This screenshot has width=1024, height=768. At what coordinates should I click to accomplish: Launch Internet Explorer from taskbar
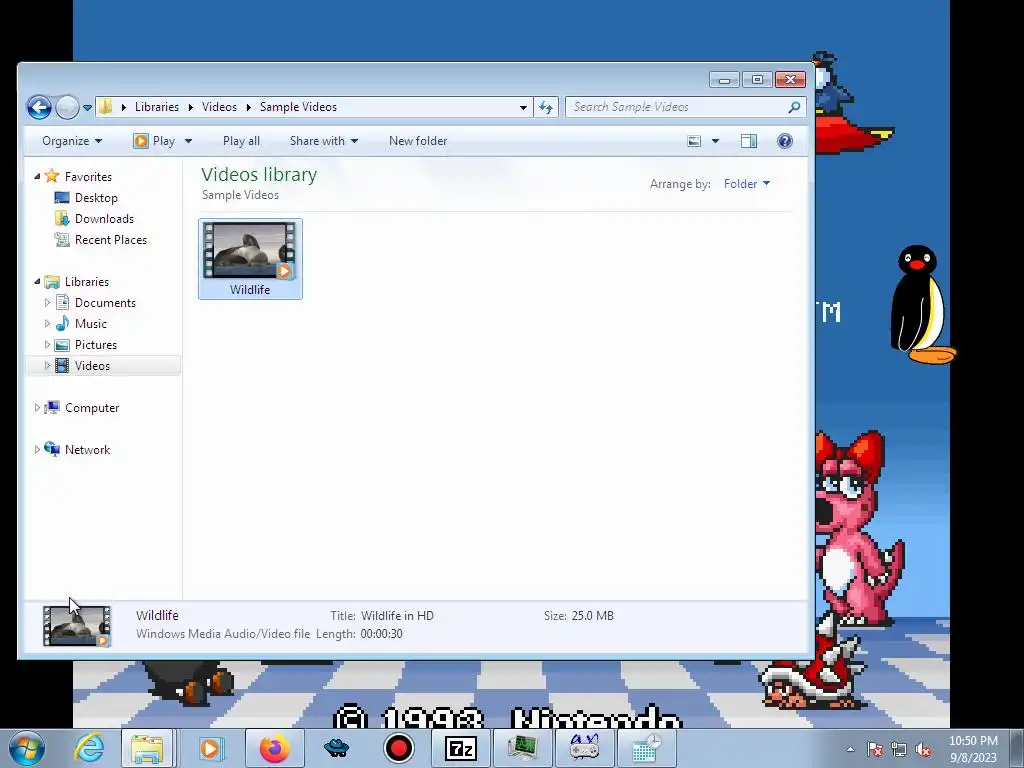89,748
